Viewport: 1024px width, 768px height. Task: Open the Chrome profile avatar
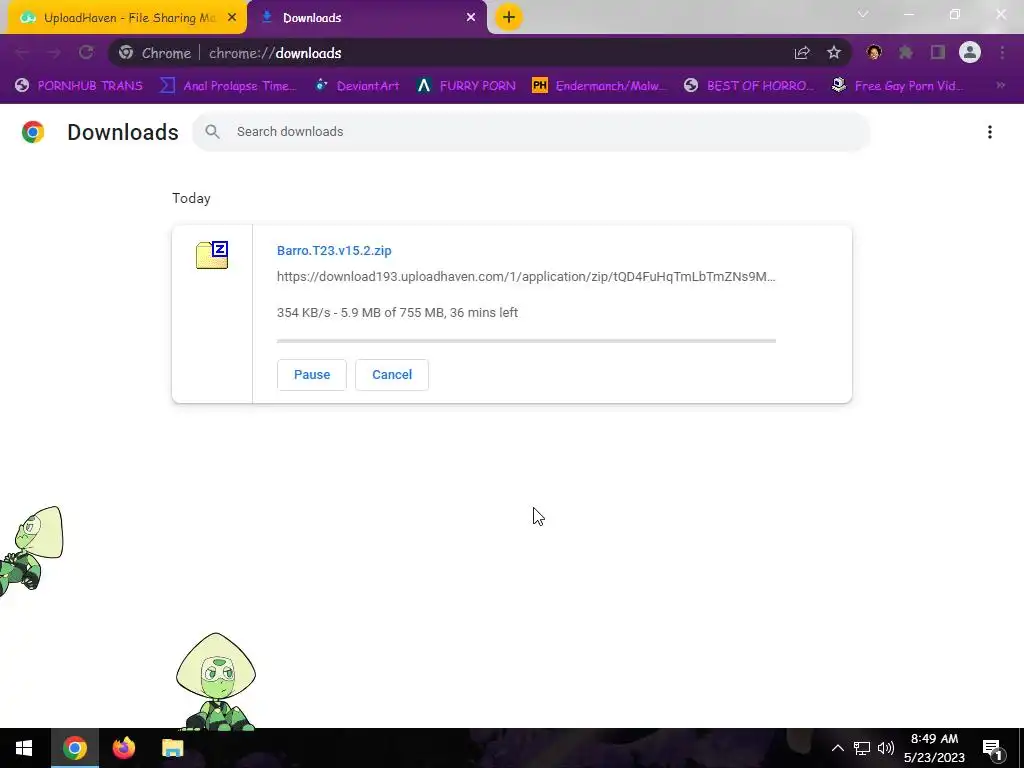970,53
